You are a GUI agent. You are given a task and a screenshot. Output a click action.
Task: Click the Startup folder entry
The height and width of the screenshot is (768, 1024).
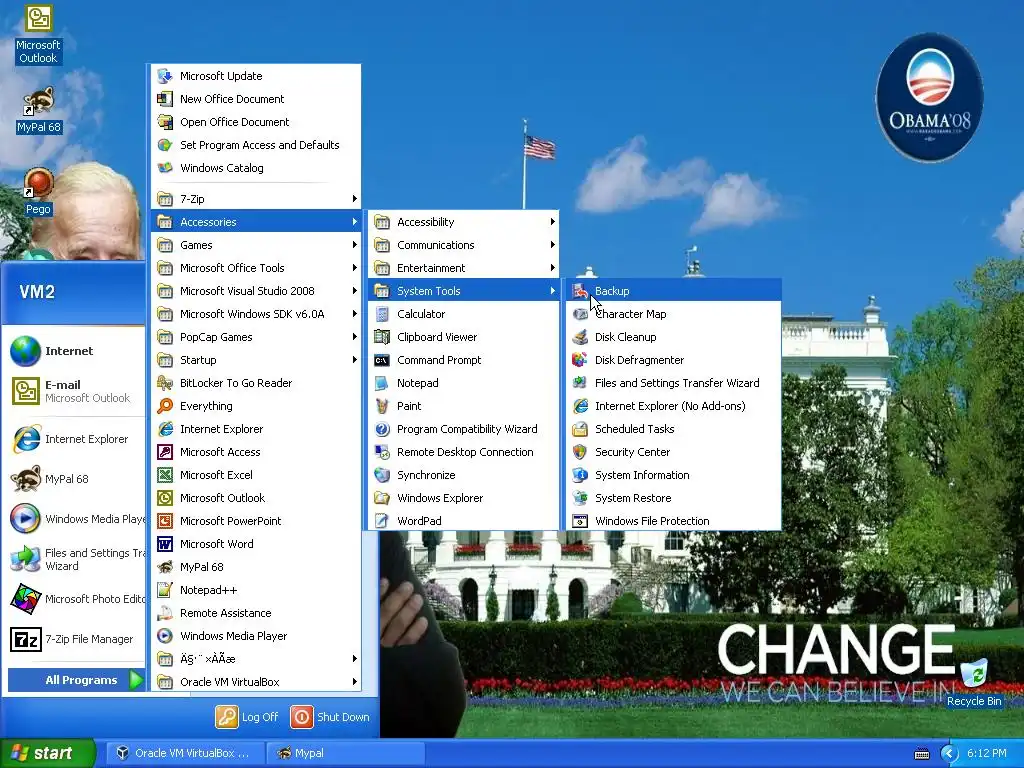[256, 360]
